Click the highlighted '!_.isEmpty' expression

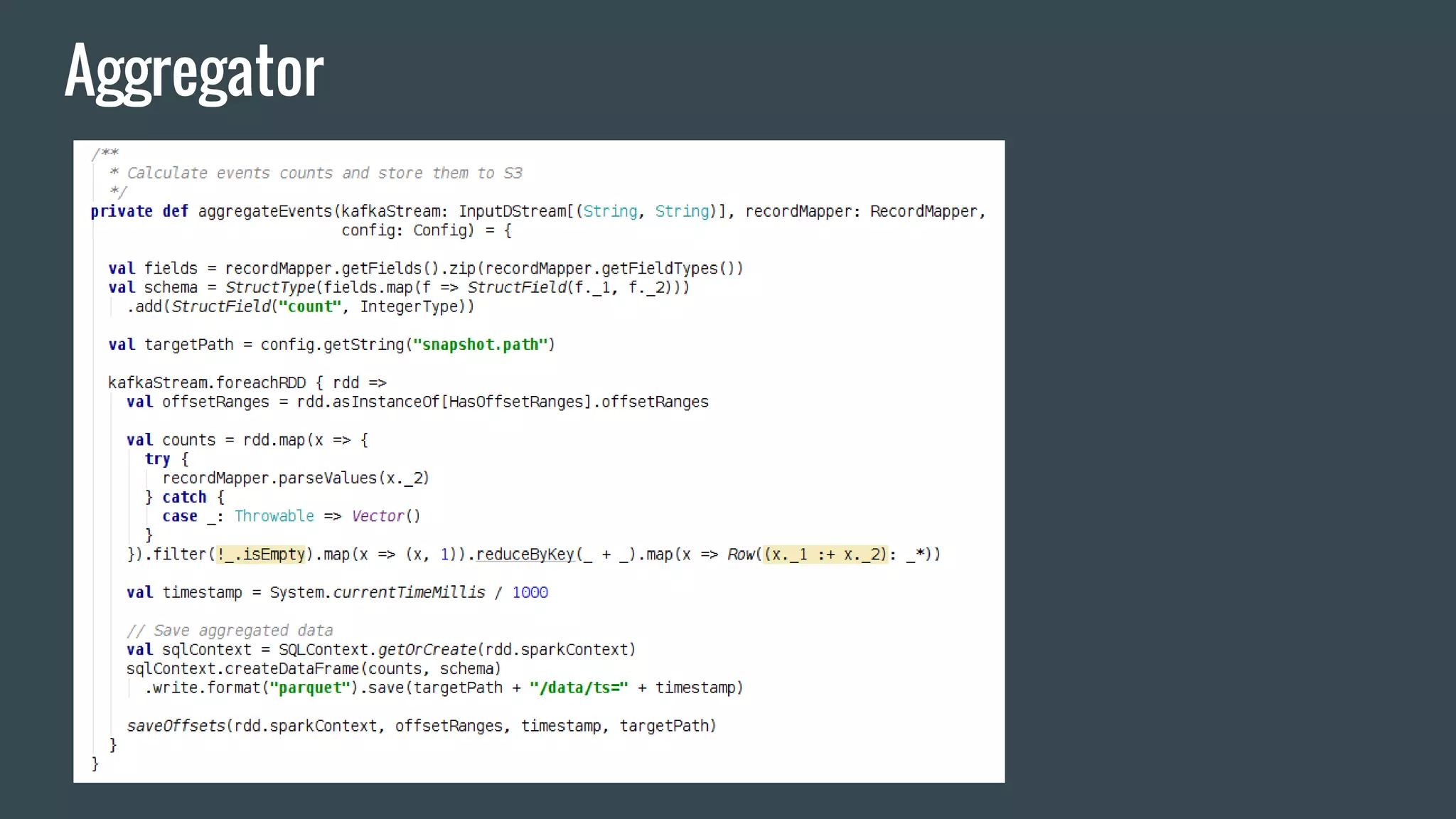261,555
